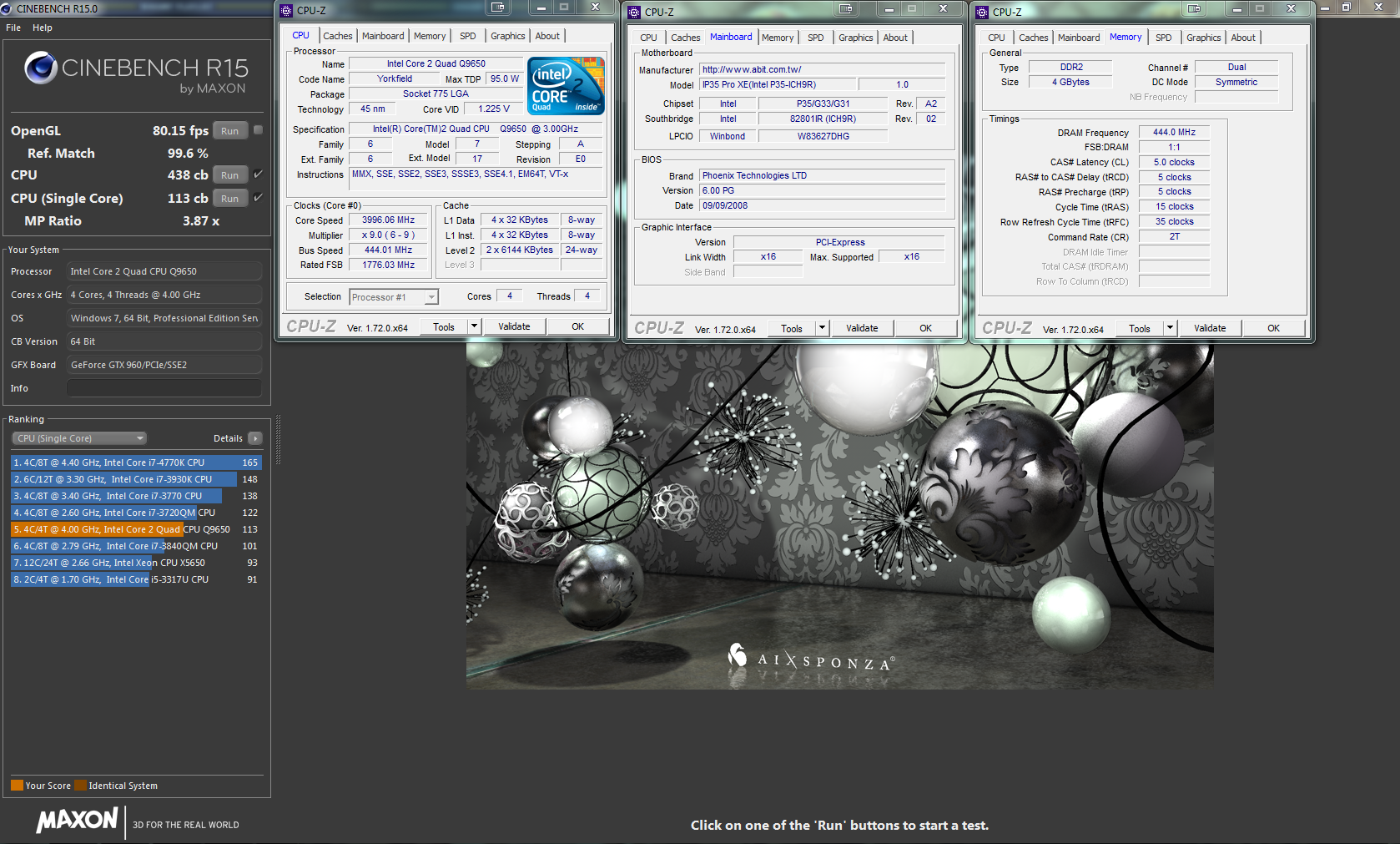
Task: Select Memory tab in the Mainboard CPU-Z window
Action: (778, 38)
